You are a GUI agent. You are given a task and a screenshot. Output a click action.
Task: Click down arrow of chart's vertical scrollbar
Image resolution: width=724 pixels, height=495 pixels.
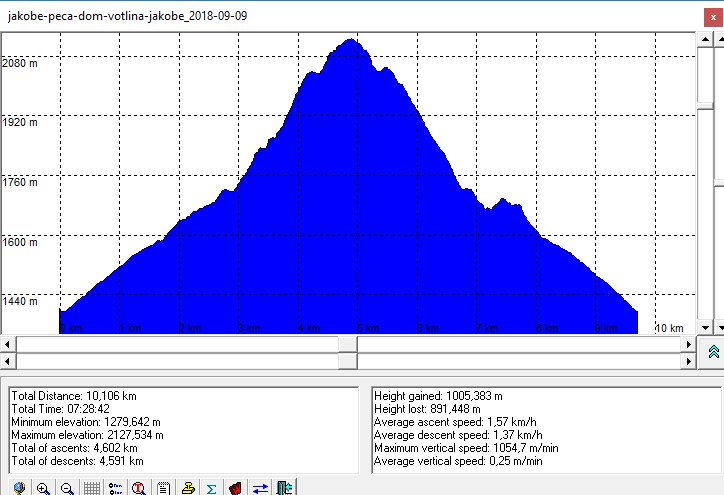click(705, 327)
